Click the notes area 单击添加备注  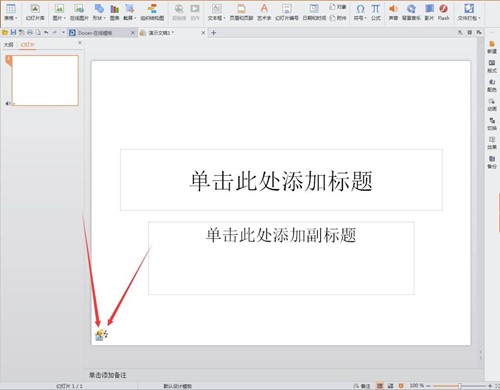108,375
